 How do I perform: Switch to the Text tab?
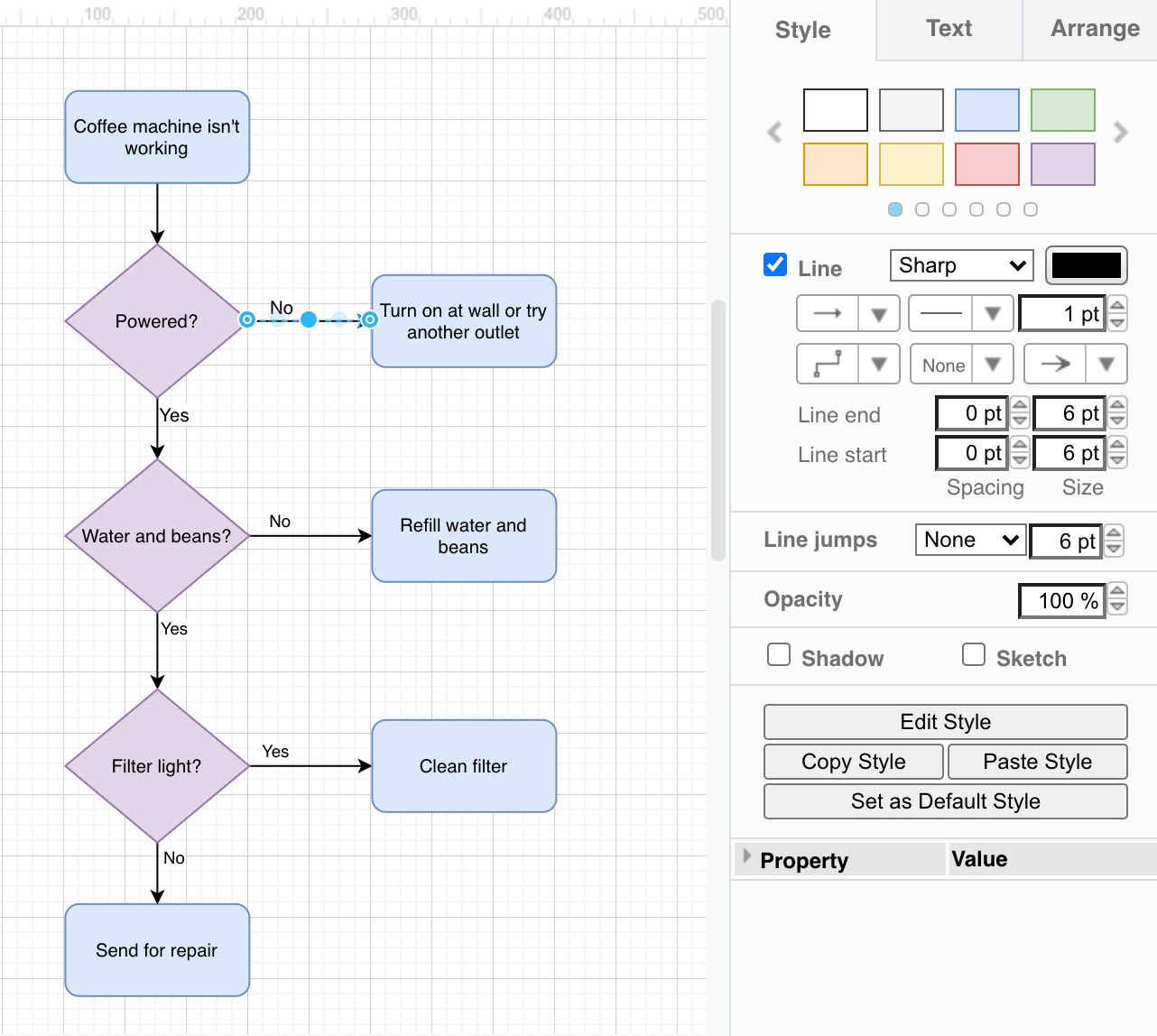[x=948, y=29]
